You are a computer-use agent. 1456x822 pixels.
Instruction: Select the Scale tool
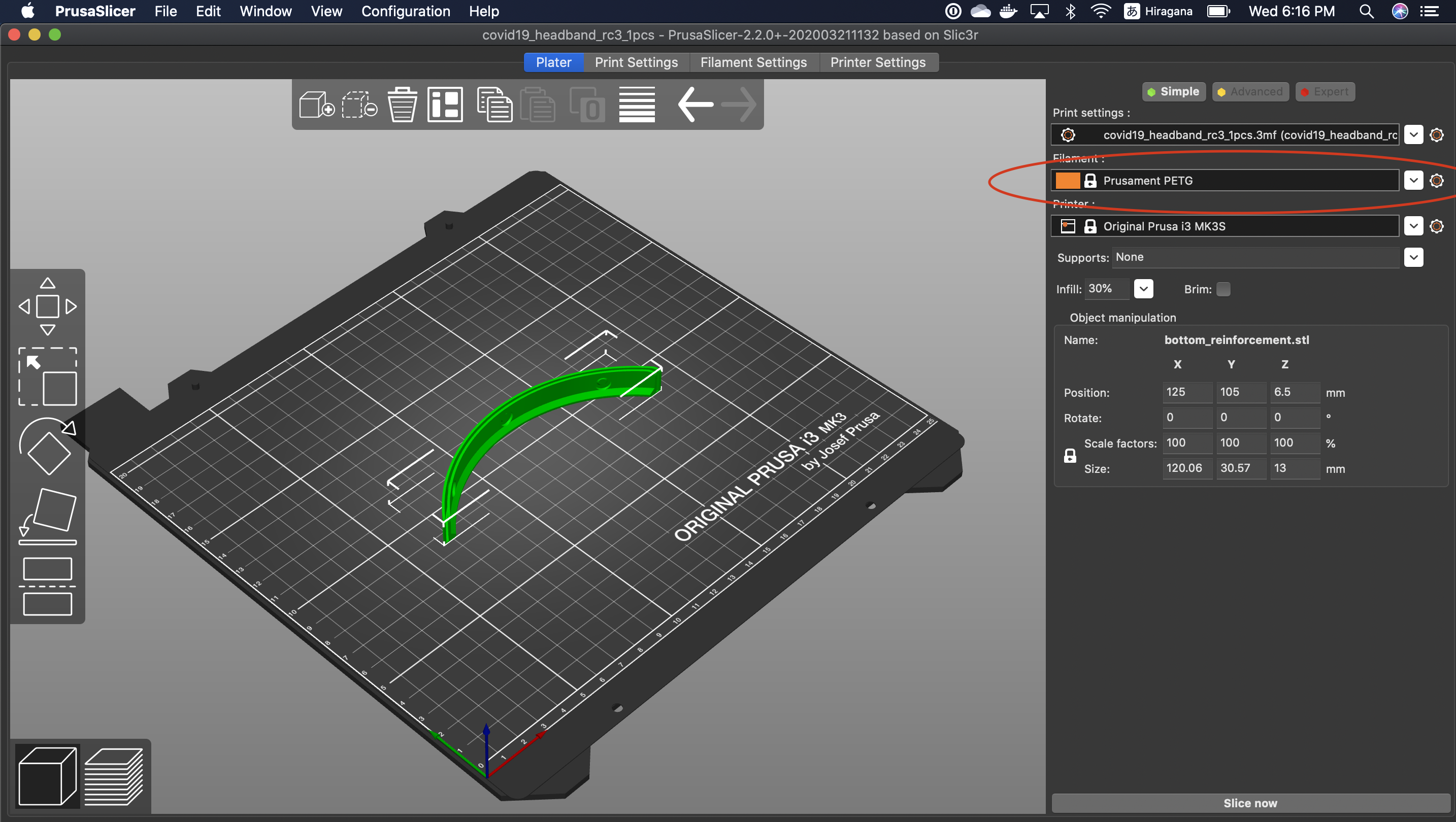[x=48, y=377]
